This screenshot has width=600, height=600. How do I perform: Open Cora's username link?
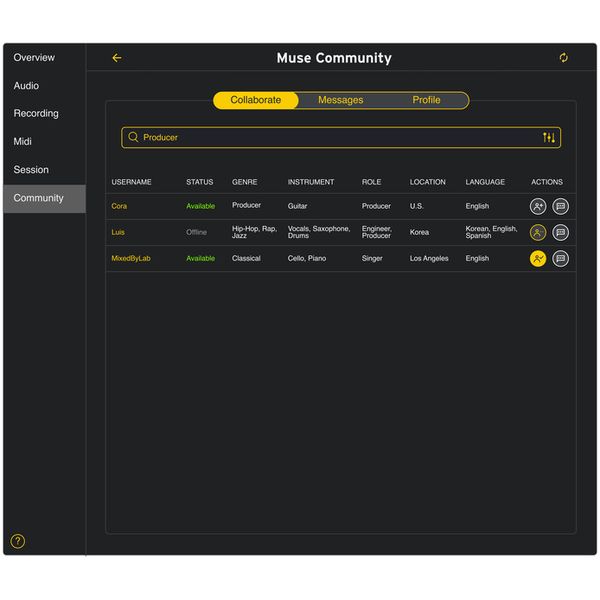[119, 206]
